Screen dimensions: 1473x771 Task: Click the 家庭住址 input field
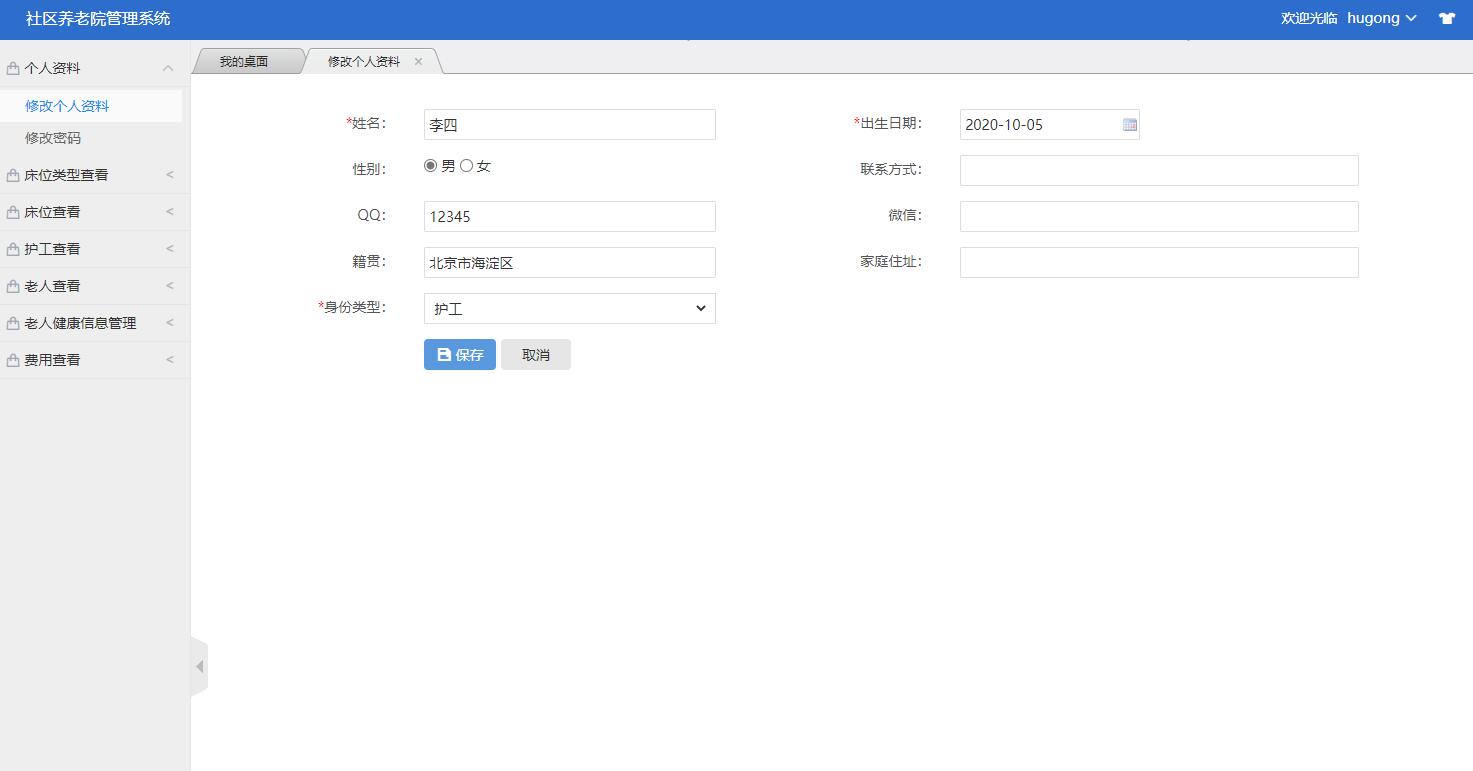pos(1159,262)
